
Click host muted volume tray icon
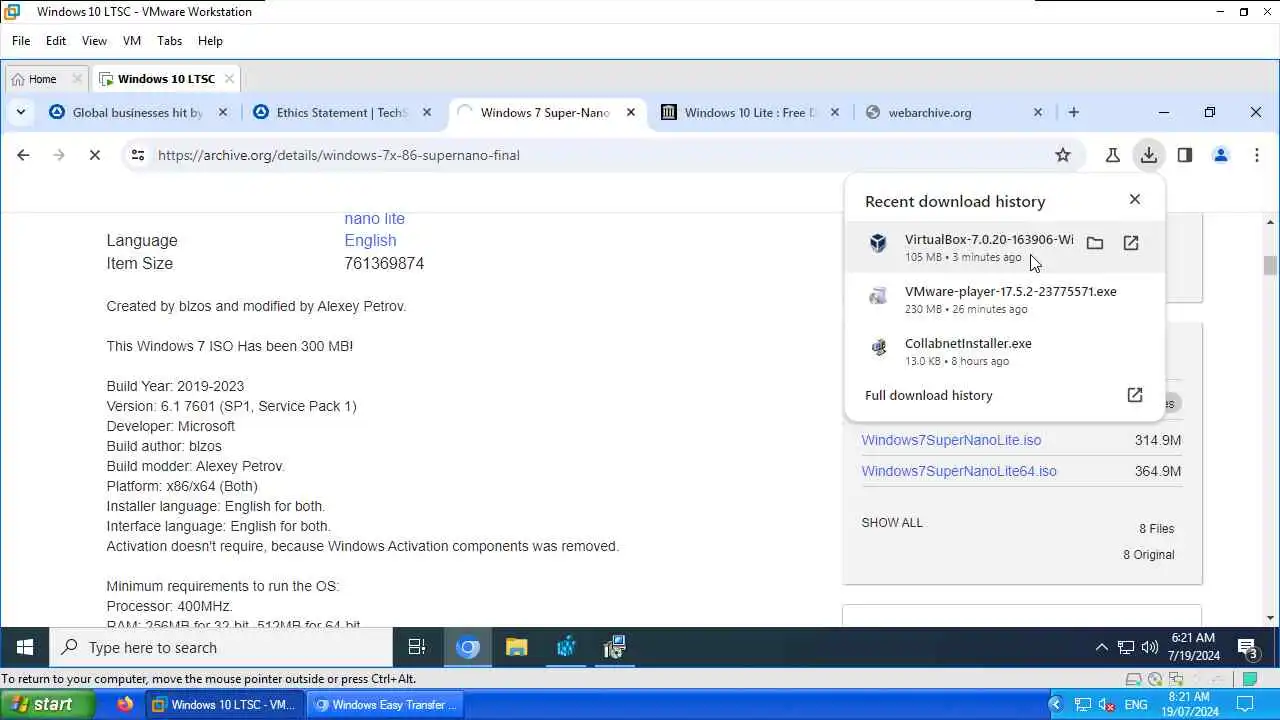[1107, 705]
